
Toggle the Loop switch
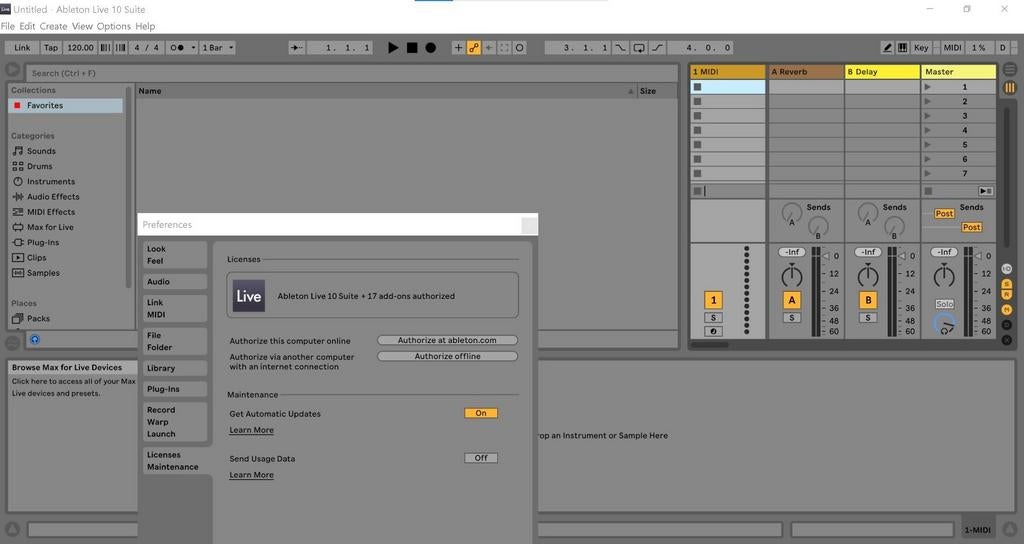click(x=639, y=48)
